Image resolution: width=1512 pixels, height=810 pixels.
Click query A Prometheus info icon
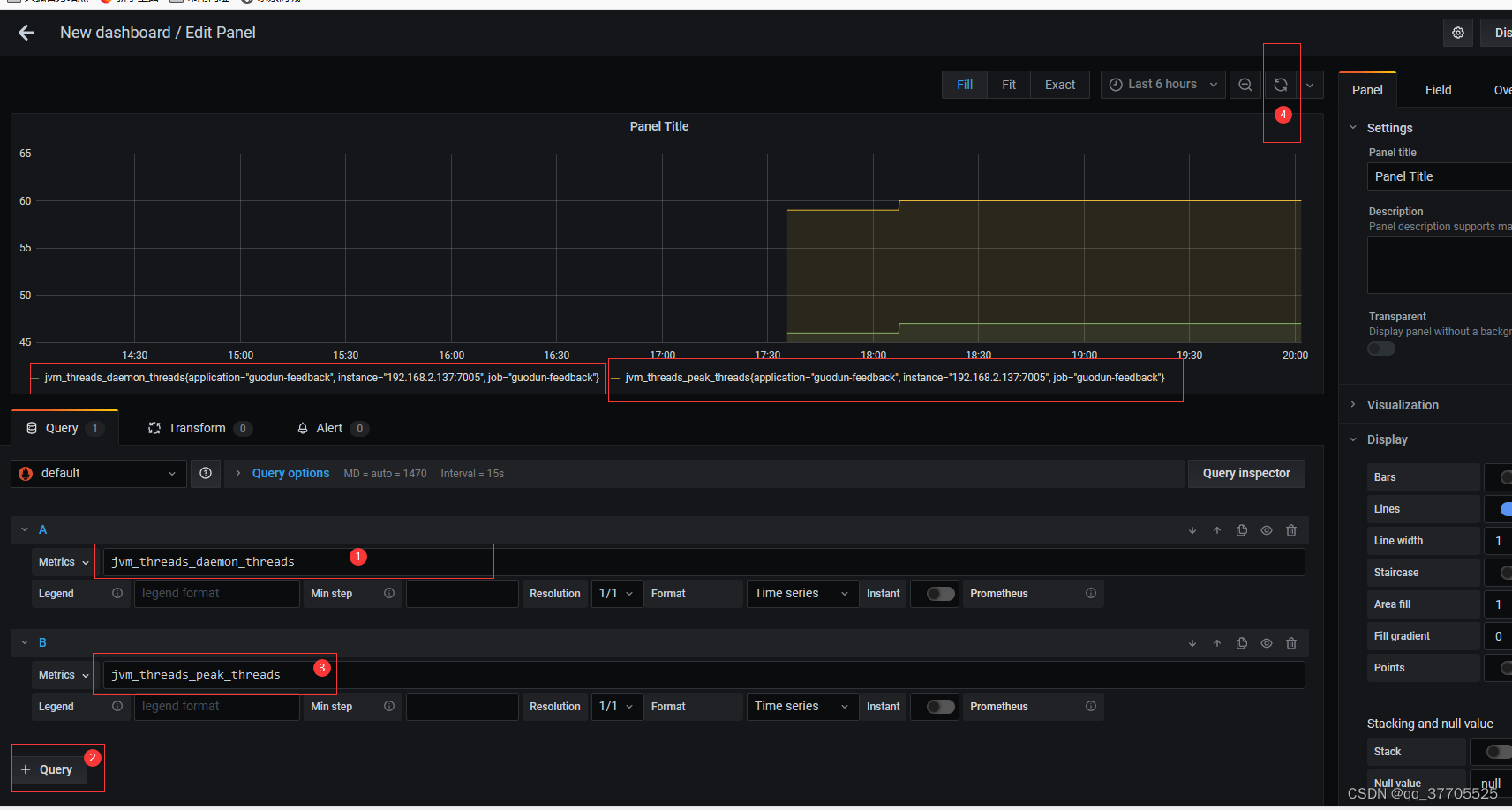pos(1091,594)
